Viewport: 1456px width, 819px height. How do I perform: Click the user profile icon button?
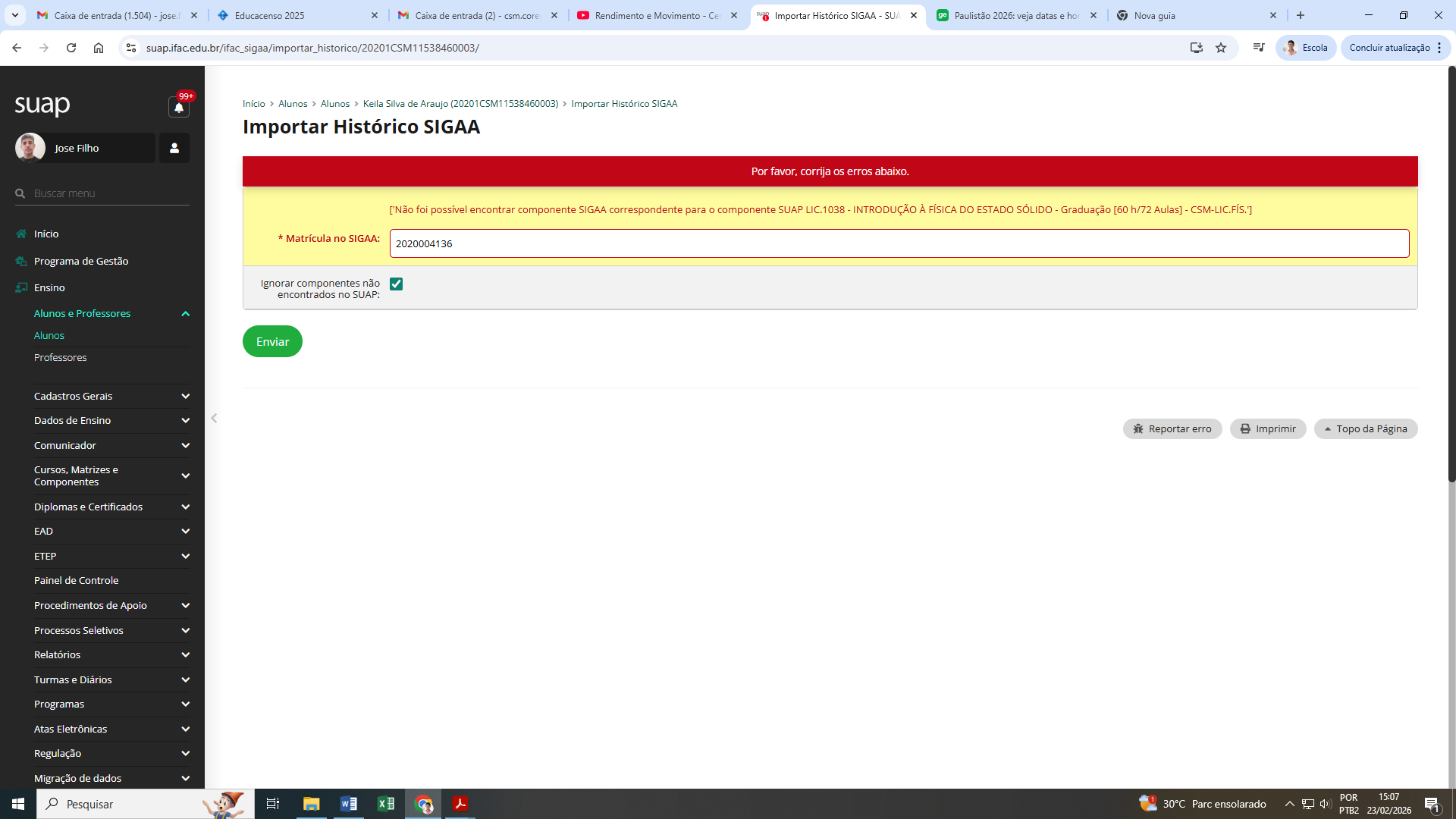(x=174, y=148)
